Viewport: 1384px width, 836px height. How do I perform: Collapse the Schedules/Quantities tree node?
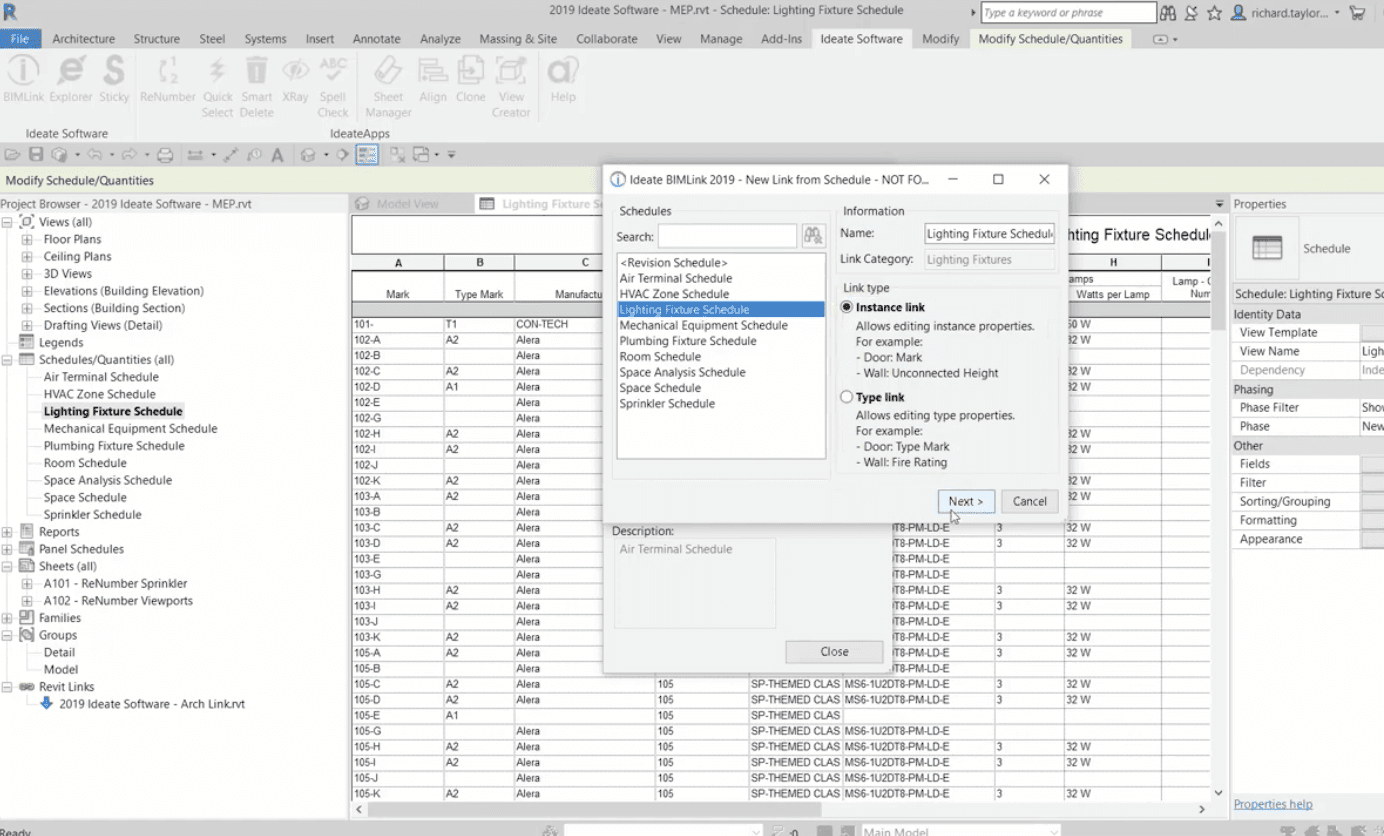coord(8,360)
